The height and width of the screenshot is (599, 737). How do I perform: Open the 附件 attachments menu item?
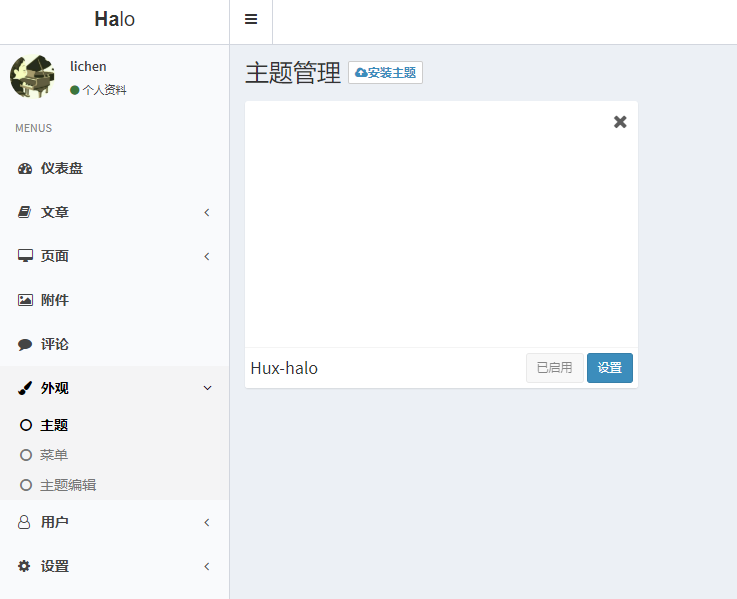click(x=115, y=300)
